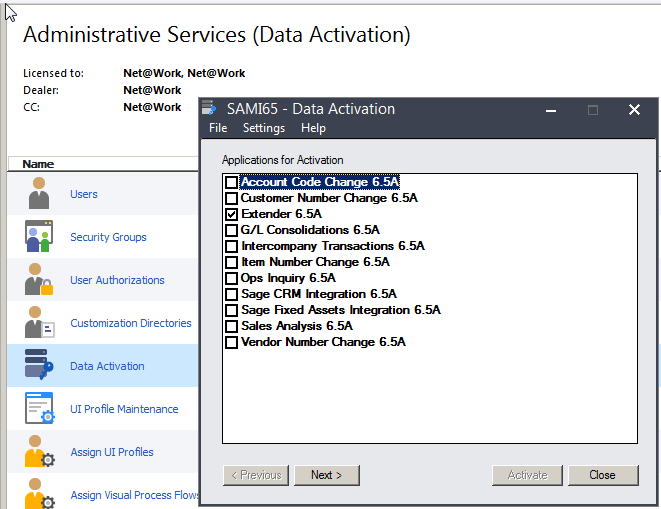Screen dimensions: 661x509
Task: Click the Name column header
Action: [x=38, y=164]
